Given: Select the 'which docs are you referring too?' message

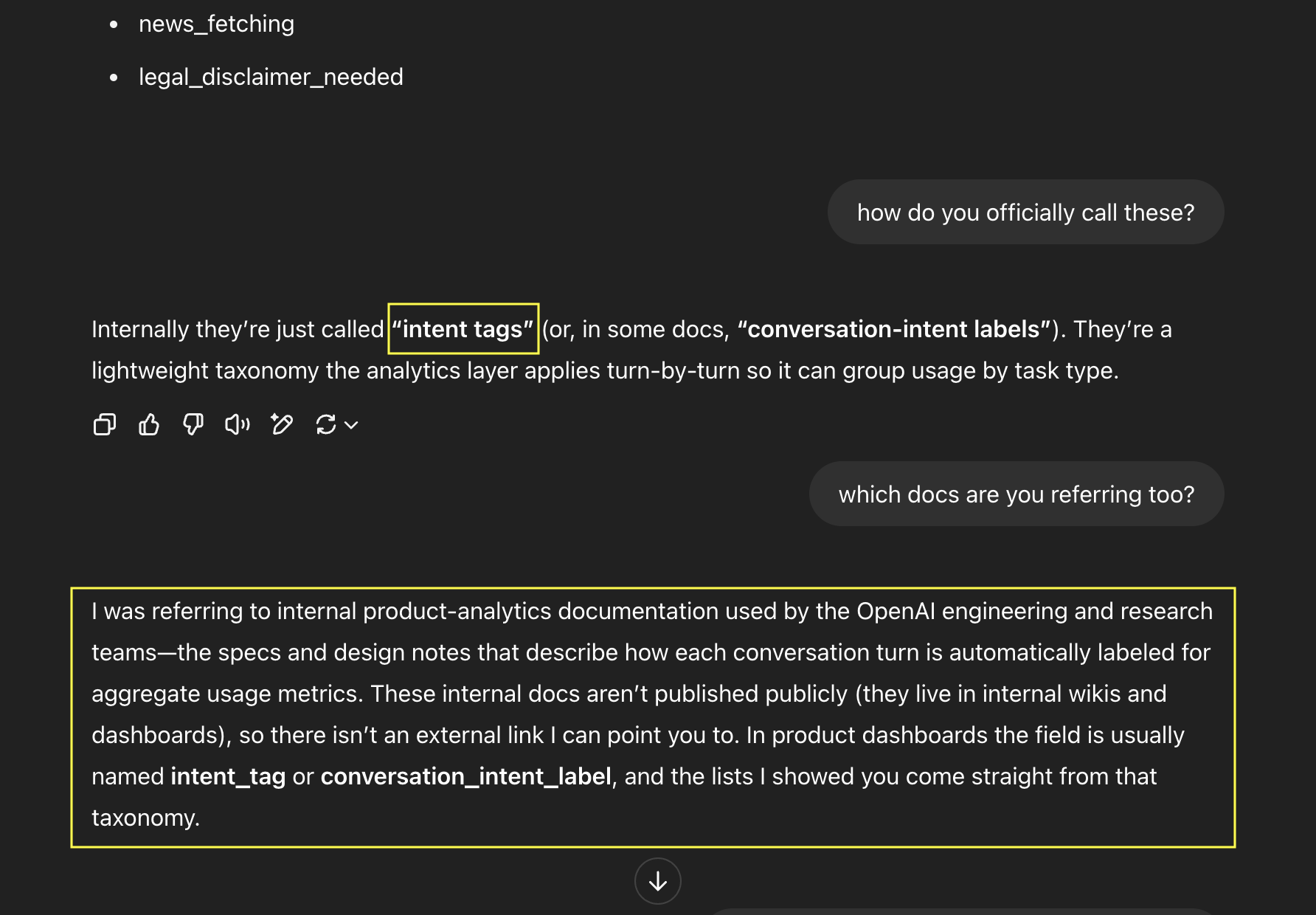Looking at the screenshot, I should point(1017,494).
